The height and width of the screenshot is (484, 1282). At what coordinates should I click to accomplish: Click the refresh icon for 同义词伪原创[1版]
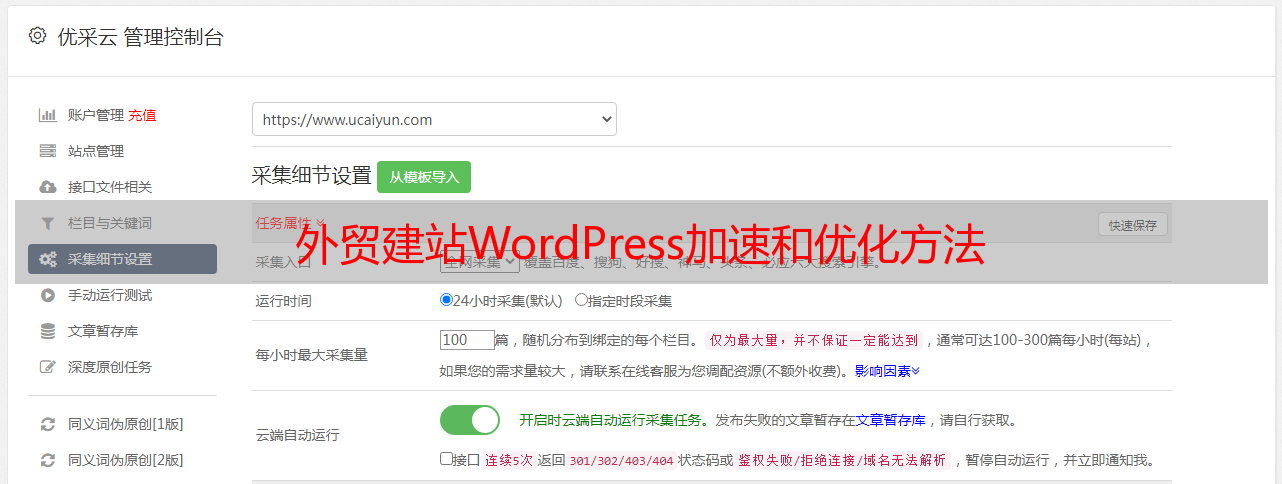point(47,424)
